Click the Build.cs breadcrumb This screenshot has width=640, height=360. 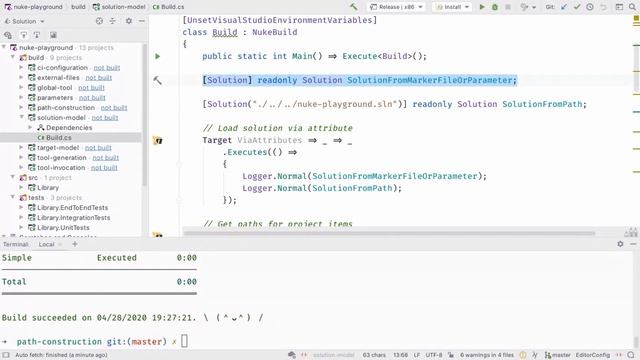point(168,7)
